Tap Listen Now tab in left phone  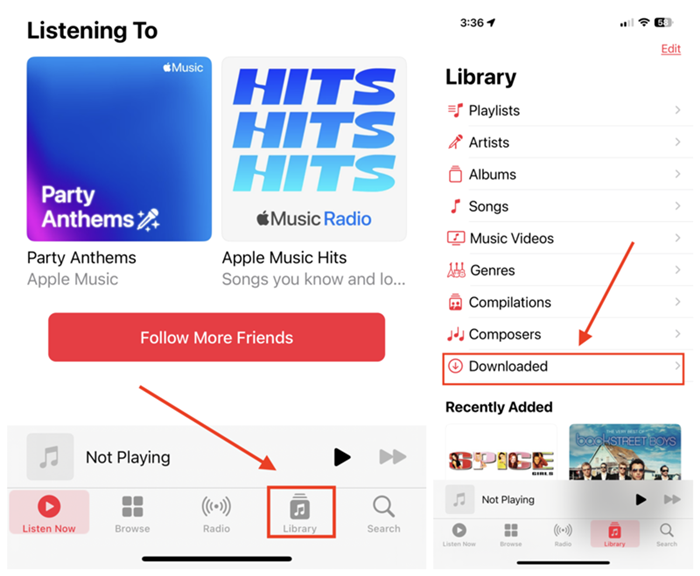pyautogui.click(x=49, y=513)
